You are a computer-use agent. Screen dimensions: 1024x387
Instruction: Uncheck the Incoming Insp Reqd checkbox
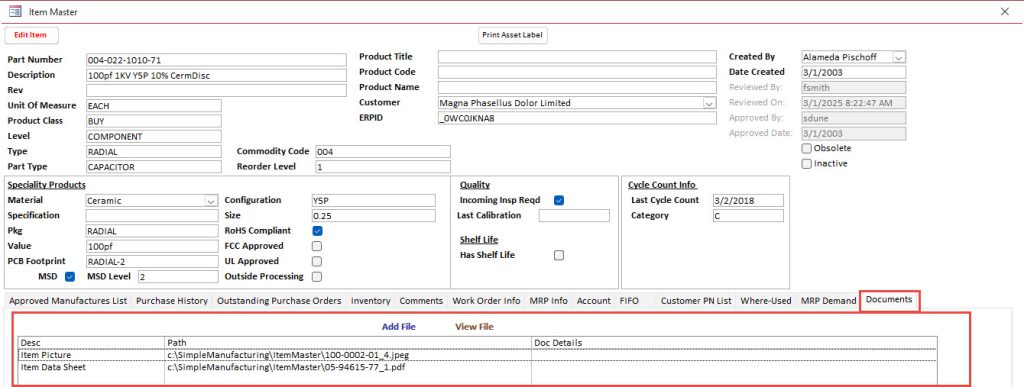[x=559, y=200]
